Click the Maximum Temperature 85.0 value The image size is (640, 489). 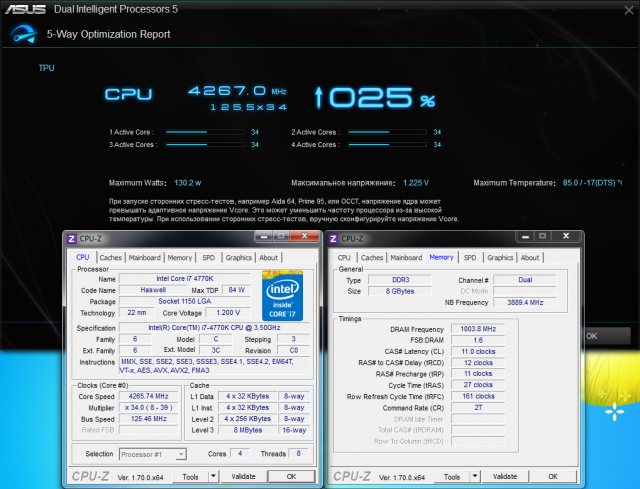click(591, 183)
